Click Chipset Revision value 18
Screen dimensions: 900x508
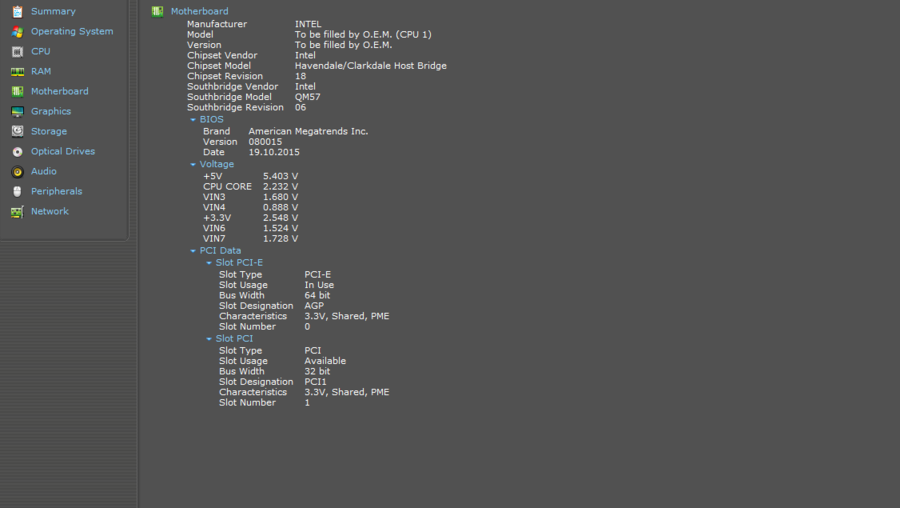(x=300, y=76)
